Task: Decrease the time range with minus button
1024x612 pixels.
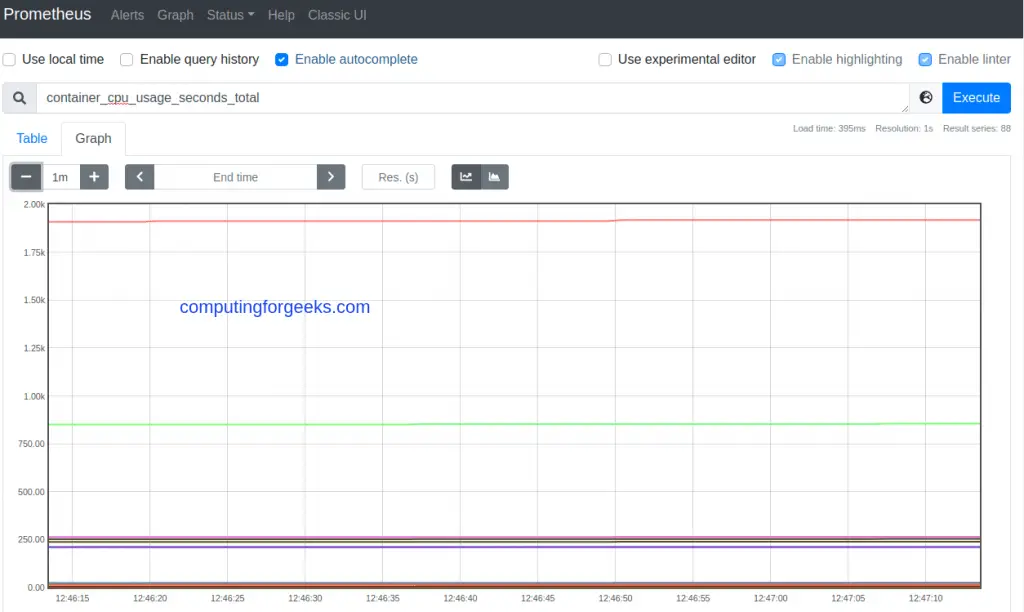Action: pyautogui.click(x=26, y=177)
